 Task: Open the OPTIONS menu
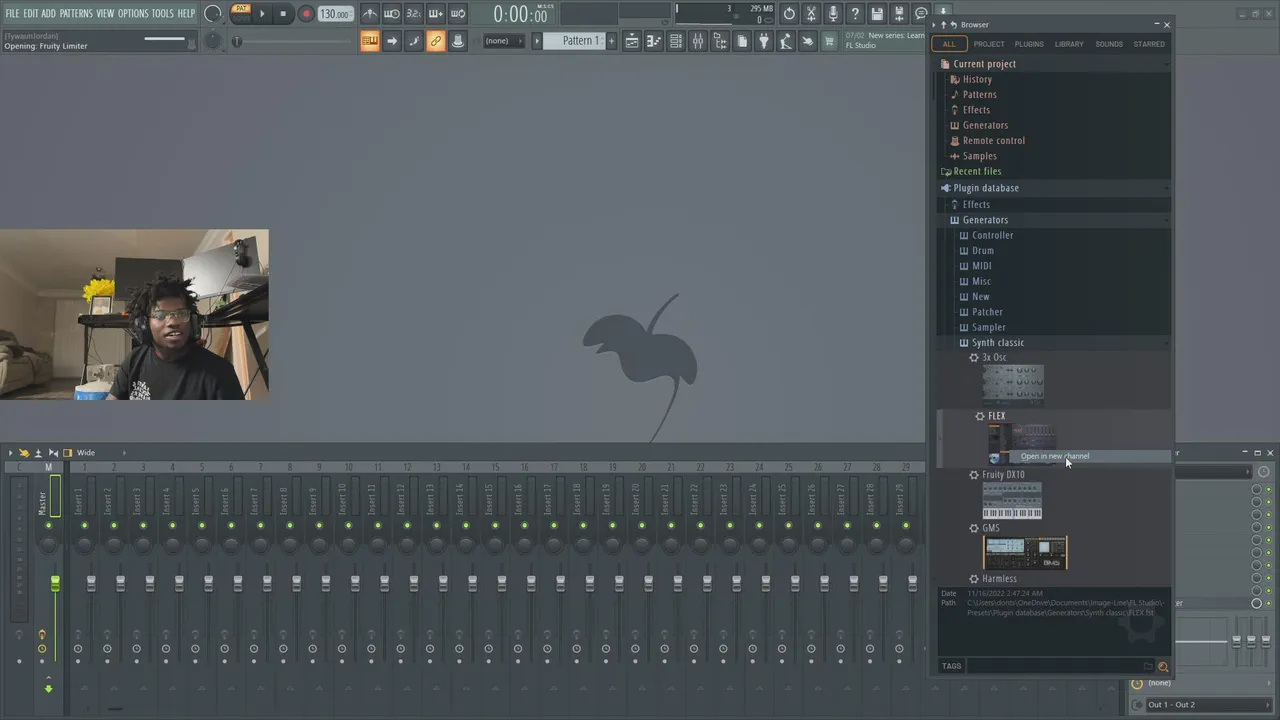133,14
